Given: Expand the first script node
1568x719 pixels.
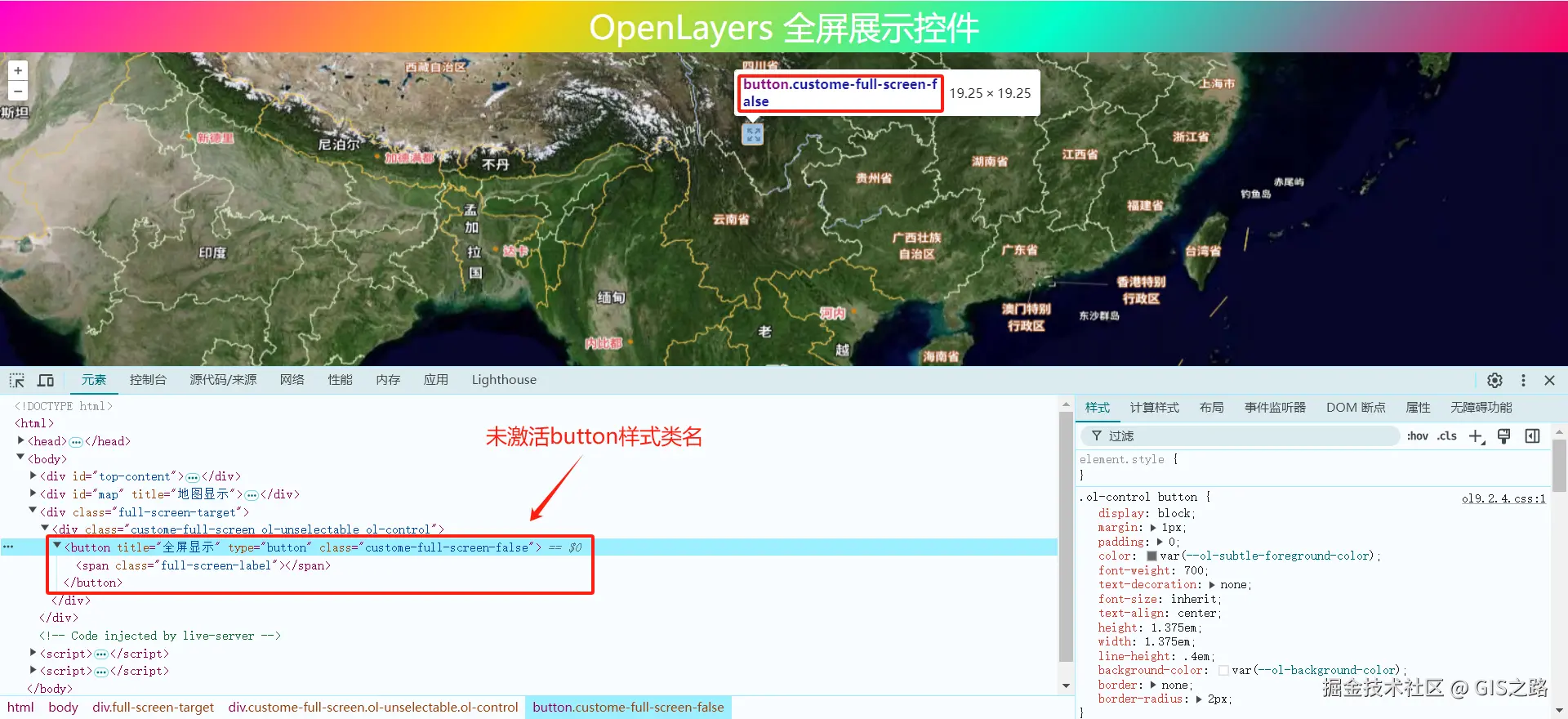Looking at the screenshot, I should 33,653.
